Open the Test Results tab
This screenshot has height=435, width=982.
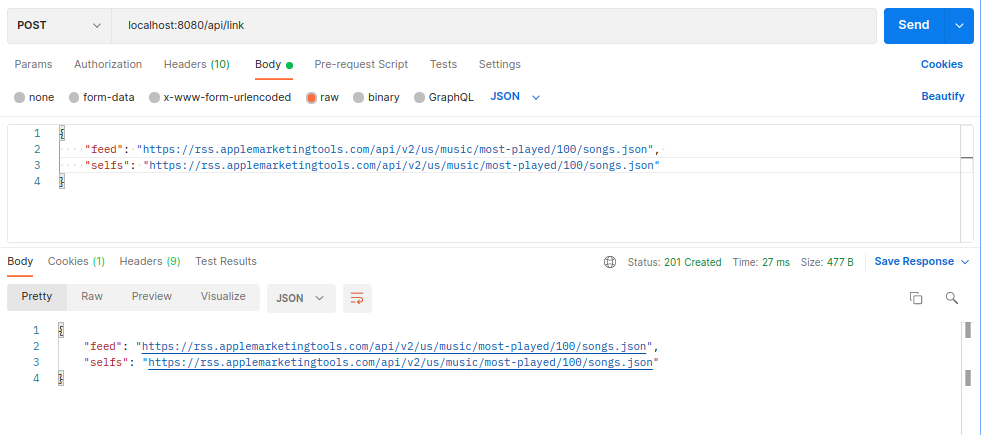click(226, 262)
